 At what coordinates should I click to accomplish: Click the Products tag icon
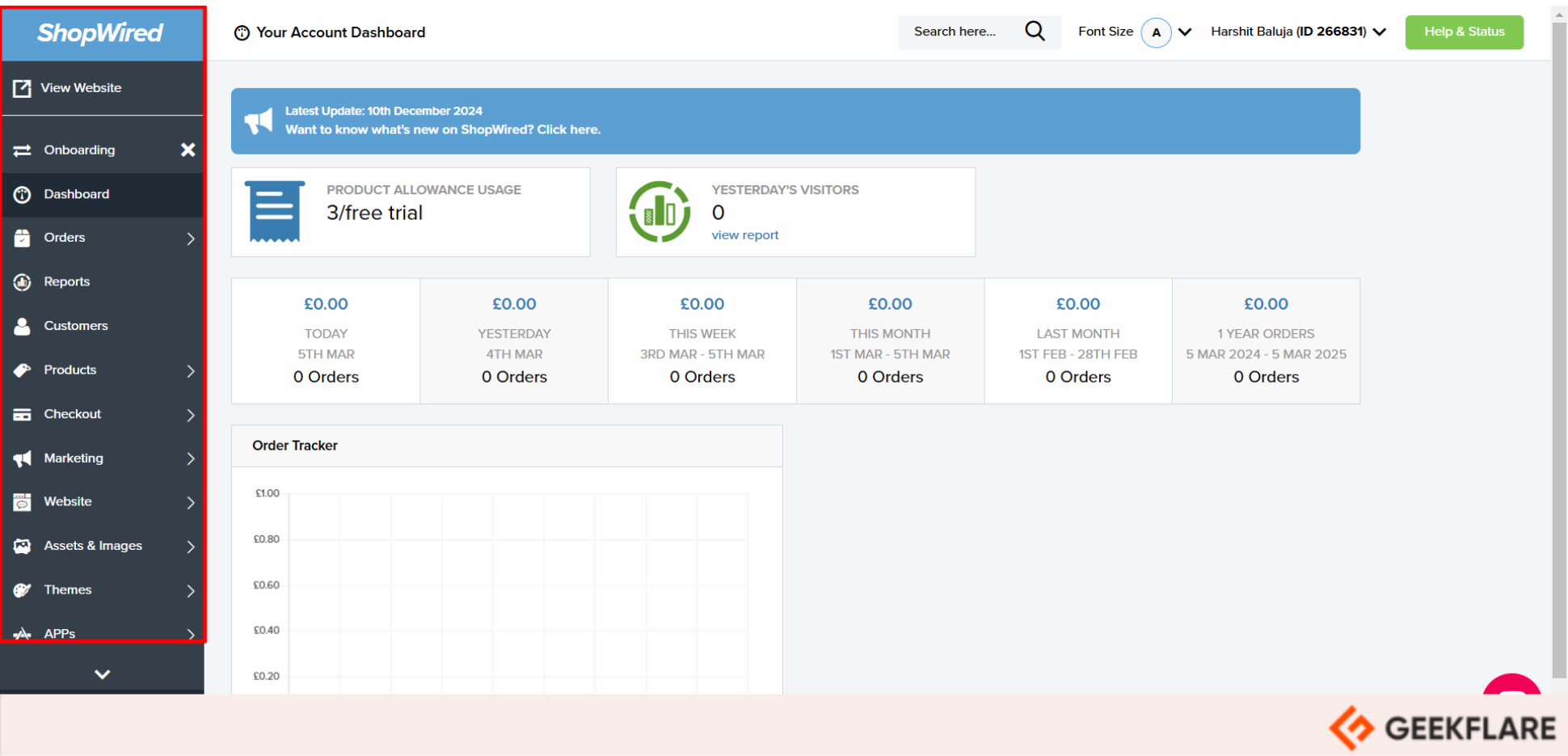point(22,370)
